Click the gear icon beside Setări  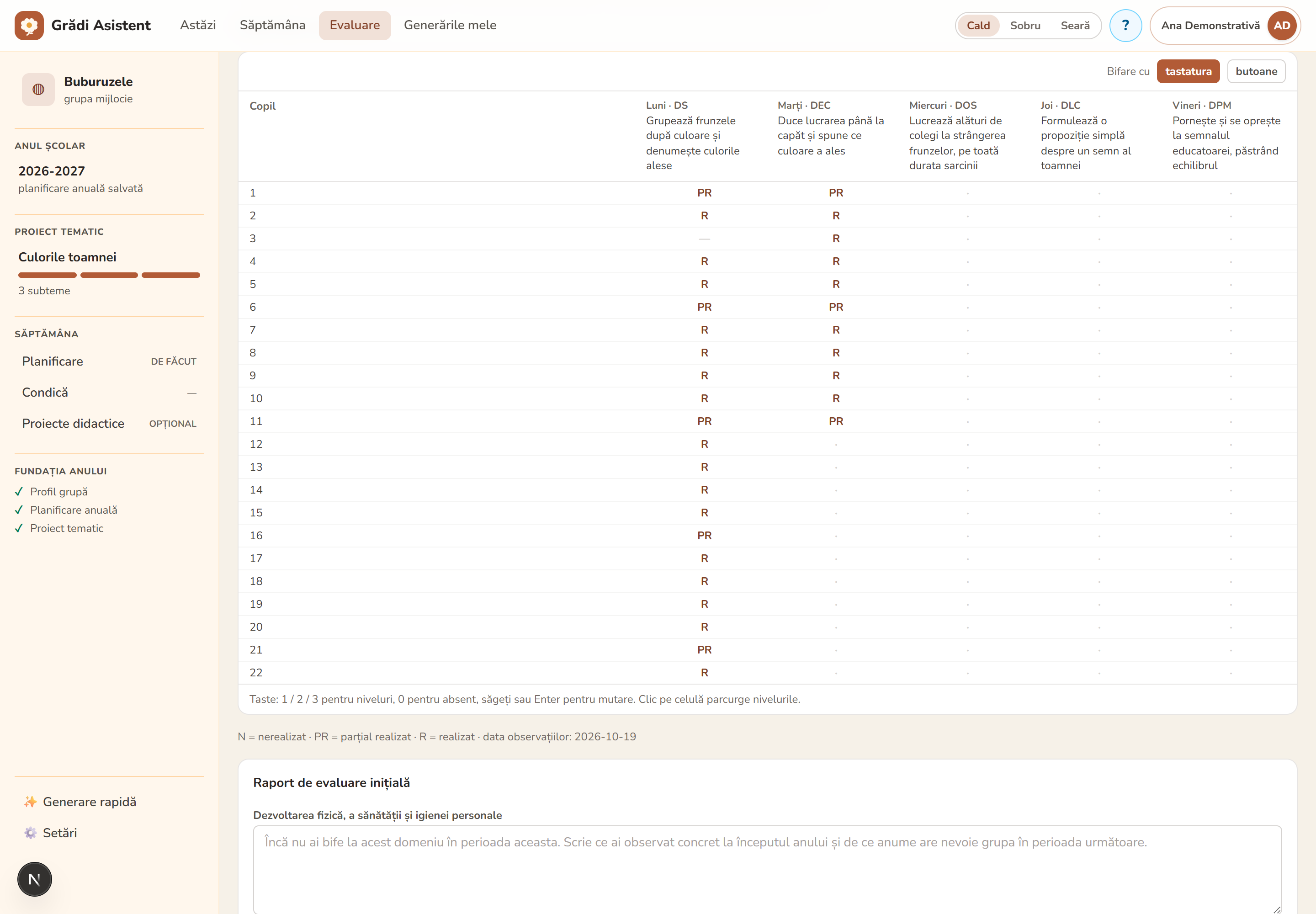pos(30,833)
